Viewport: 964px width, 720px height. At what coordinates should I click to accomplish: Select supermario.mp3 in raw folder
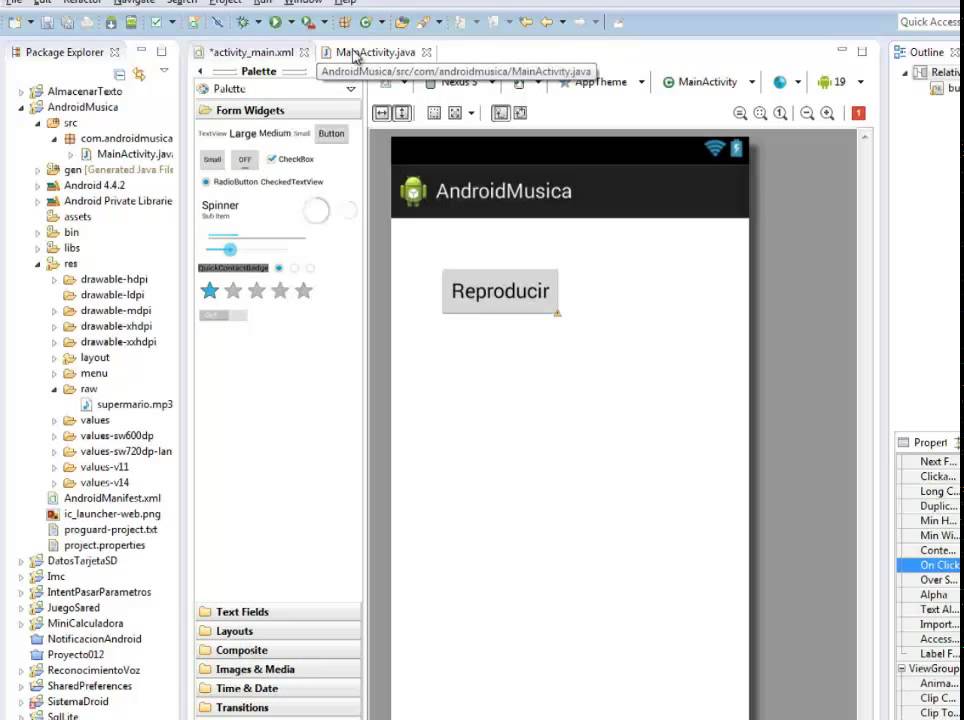(127, 405)
